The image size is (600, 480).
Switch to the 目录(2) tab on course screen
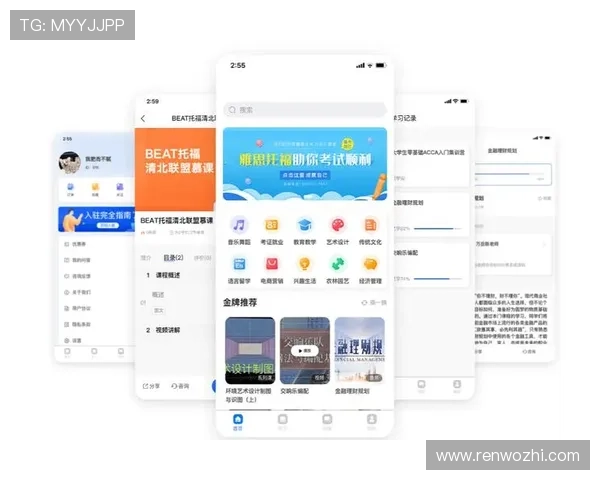(x=173, y=258)
